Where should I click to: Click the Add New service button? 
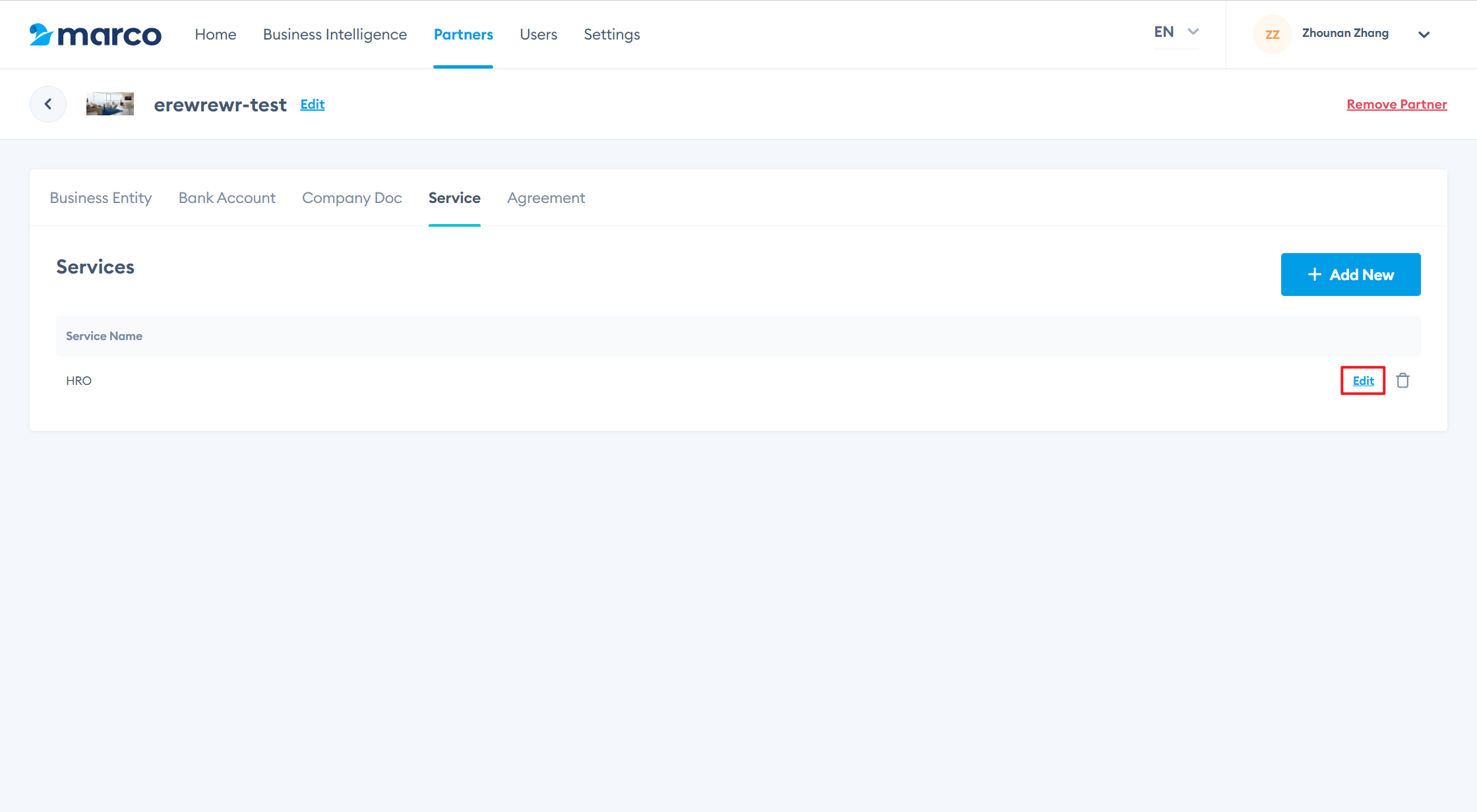1350,274
